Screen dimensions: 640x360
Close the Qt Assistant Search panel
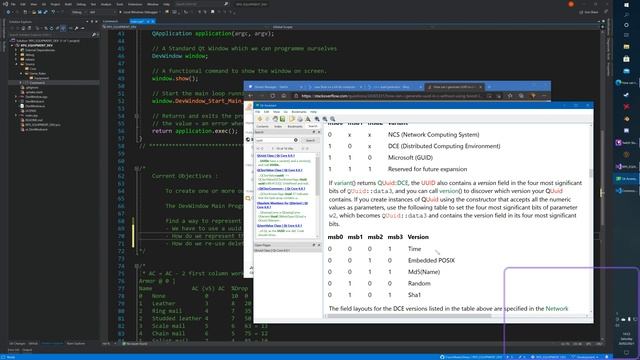pos(319,132)
